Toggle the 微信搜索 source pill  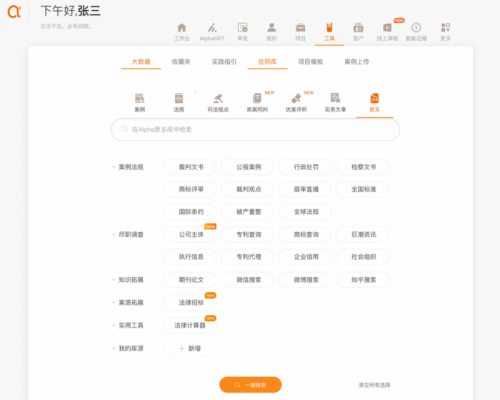pyautogui.click(x=248, y=280)
